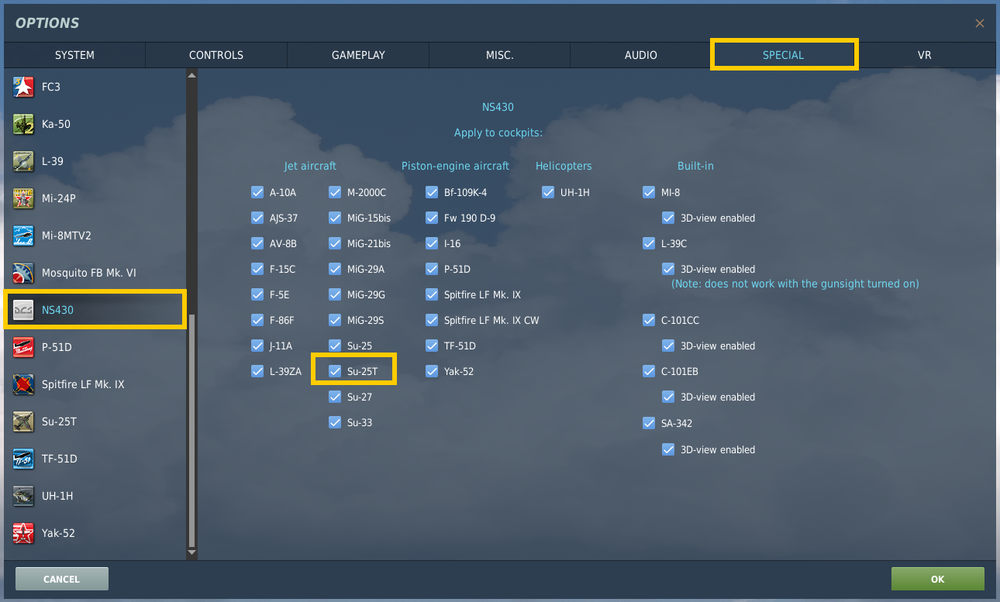Viewport: 1000px width, 602px height.
Task: Uncheck the Fw 190 D-9 checkbox
Action: (432, 217)
